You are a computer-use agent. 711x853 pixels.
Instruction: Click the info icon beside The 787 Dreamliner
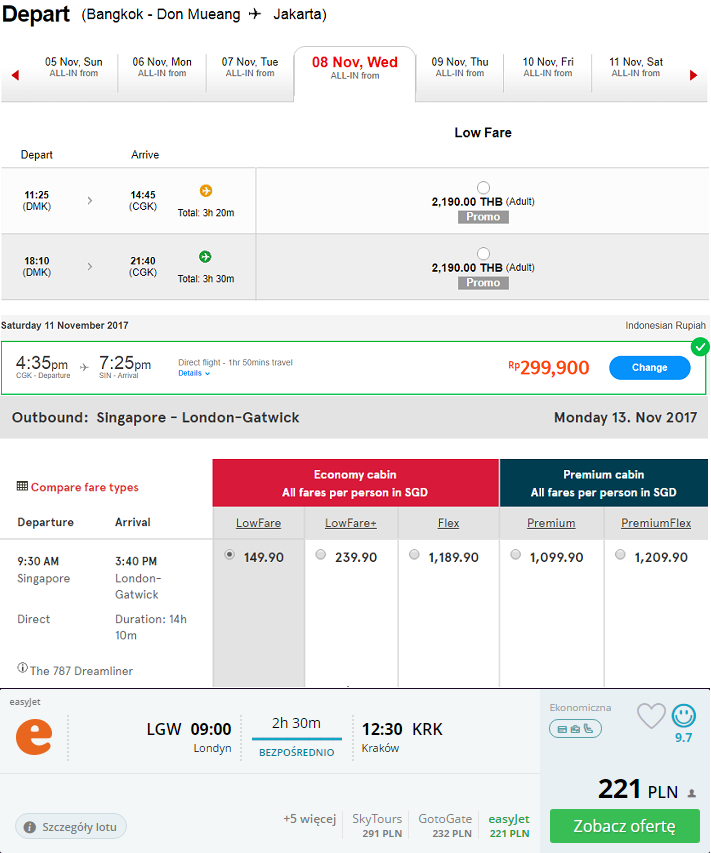pos(22,667)
